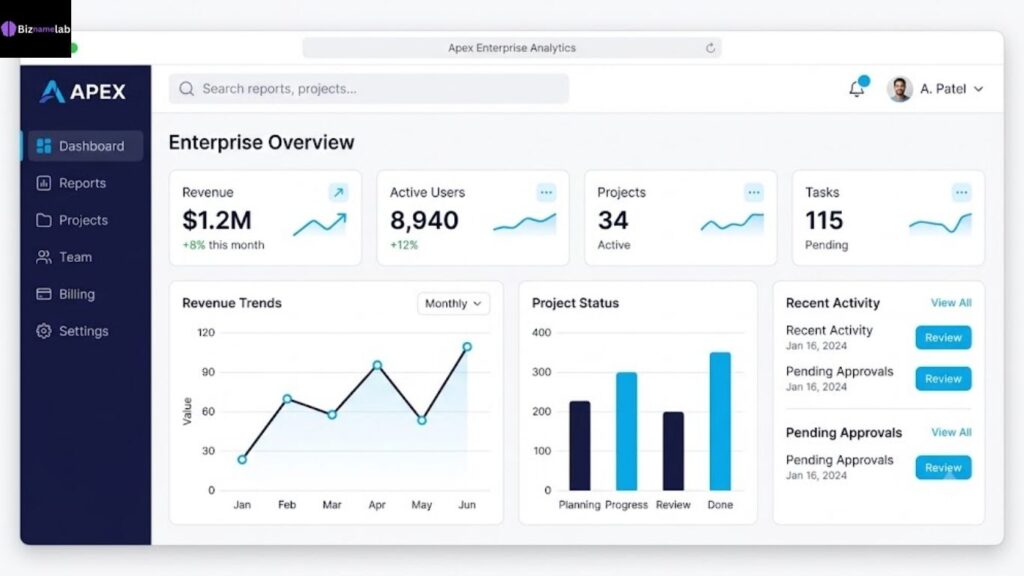1024x576 pixels.
Task: Open notifications bell icon
Action: tap(857, 89)
